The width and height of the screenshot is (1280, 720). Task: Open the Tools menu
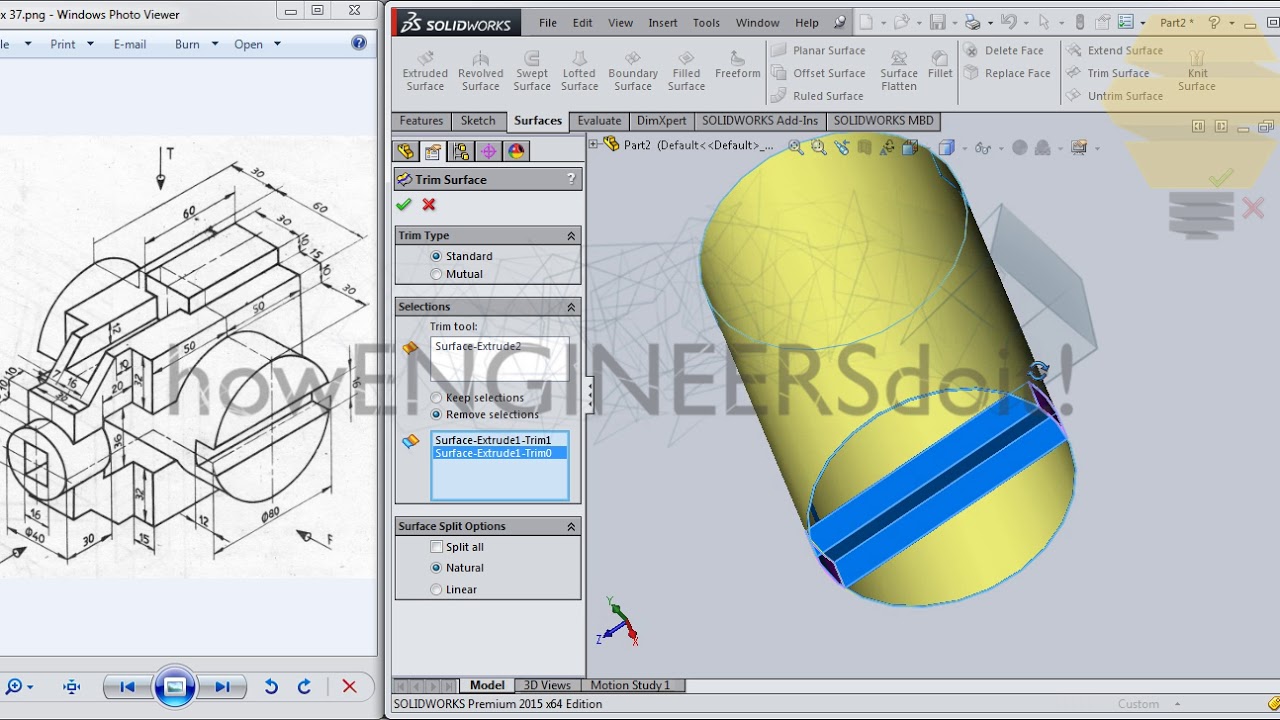[706, 23]
